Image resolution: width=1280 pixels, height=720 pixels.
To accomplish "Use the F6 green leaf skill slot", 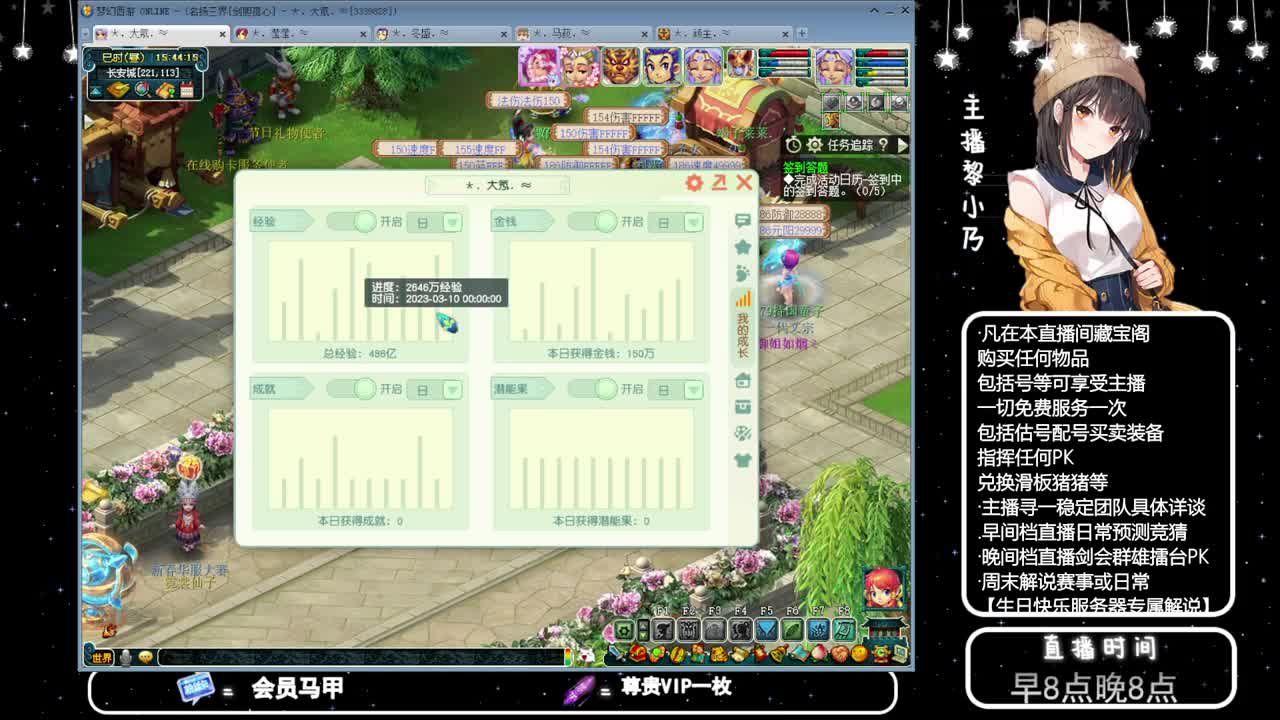I will pyautogui.click(x=792, y=630).
